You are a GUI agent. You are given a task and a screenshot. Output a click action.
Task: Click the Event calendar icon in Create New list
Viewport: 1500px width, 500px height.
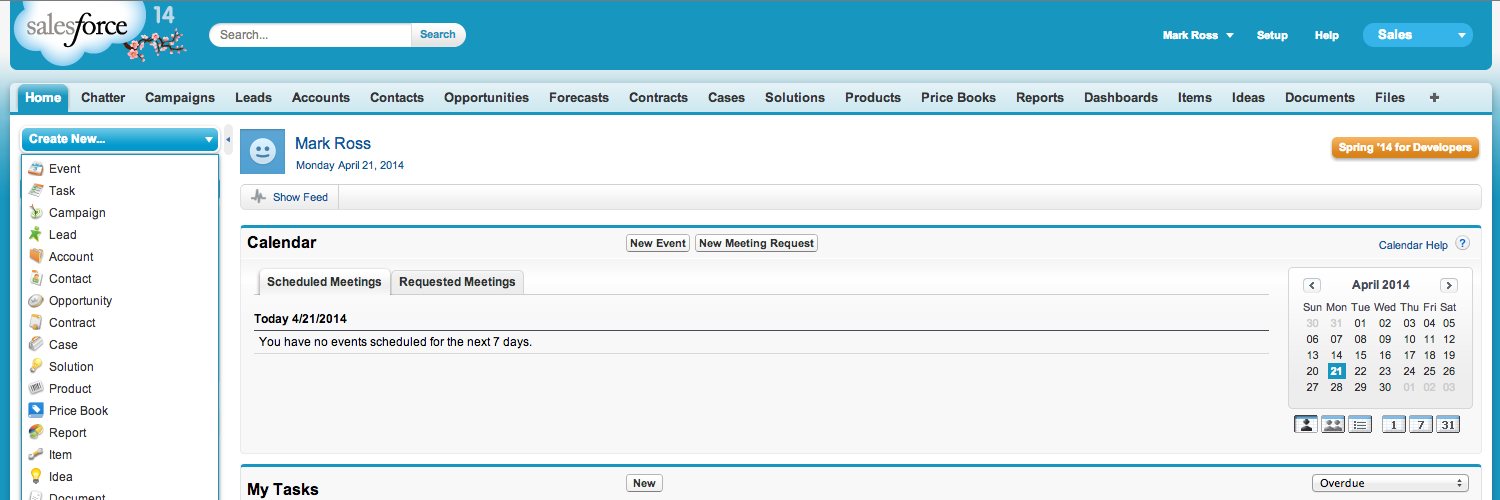click(x=36, y=169)
